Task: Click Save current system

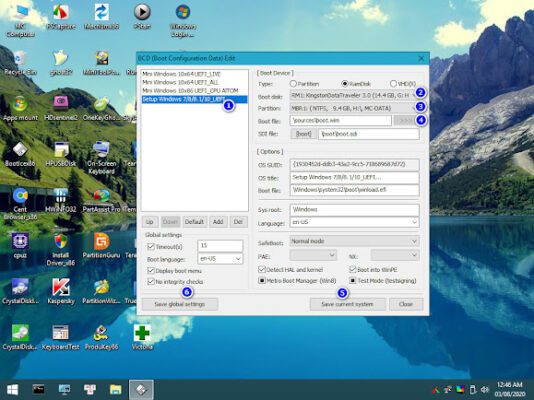Action: click(x=347, y=304)
